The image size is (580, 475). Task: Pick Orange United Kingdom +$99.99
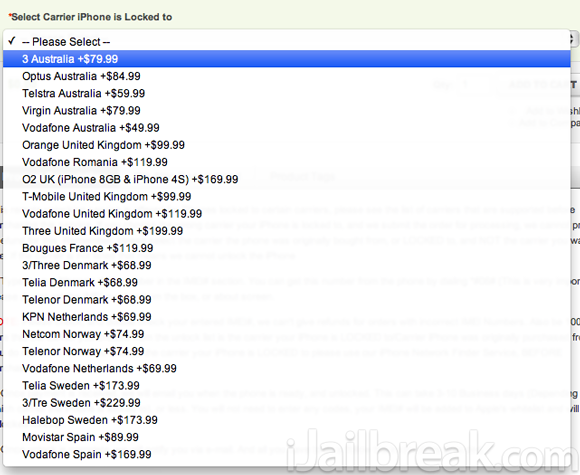click(287, 145)
